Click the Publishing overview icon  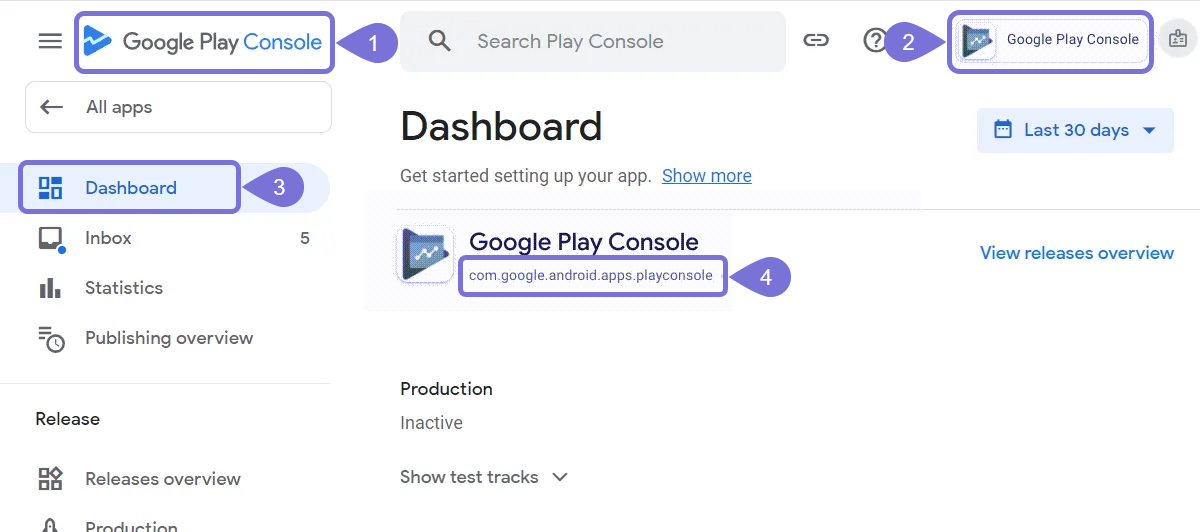(50, 338)
